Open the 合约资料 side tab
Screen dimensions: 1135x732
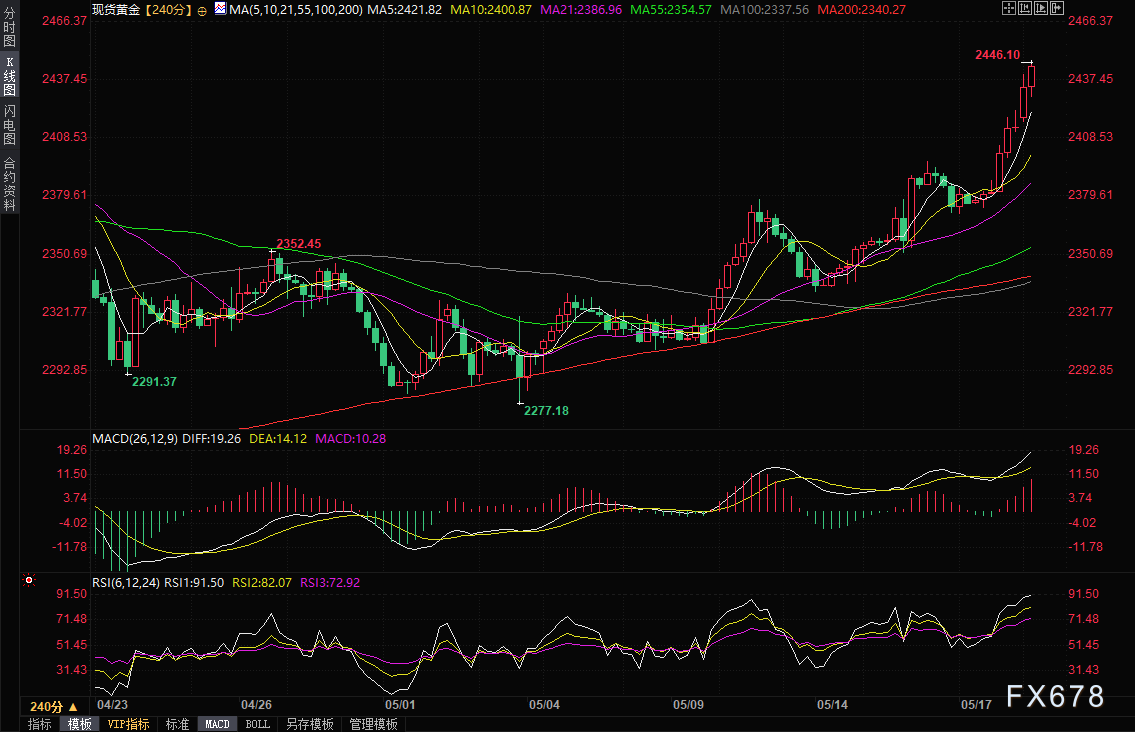click(9, 184)
